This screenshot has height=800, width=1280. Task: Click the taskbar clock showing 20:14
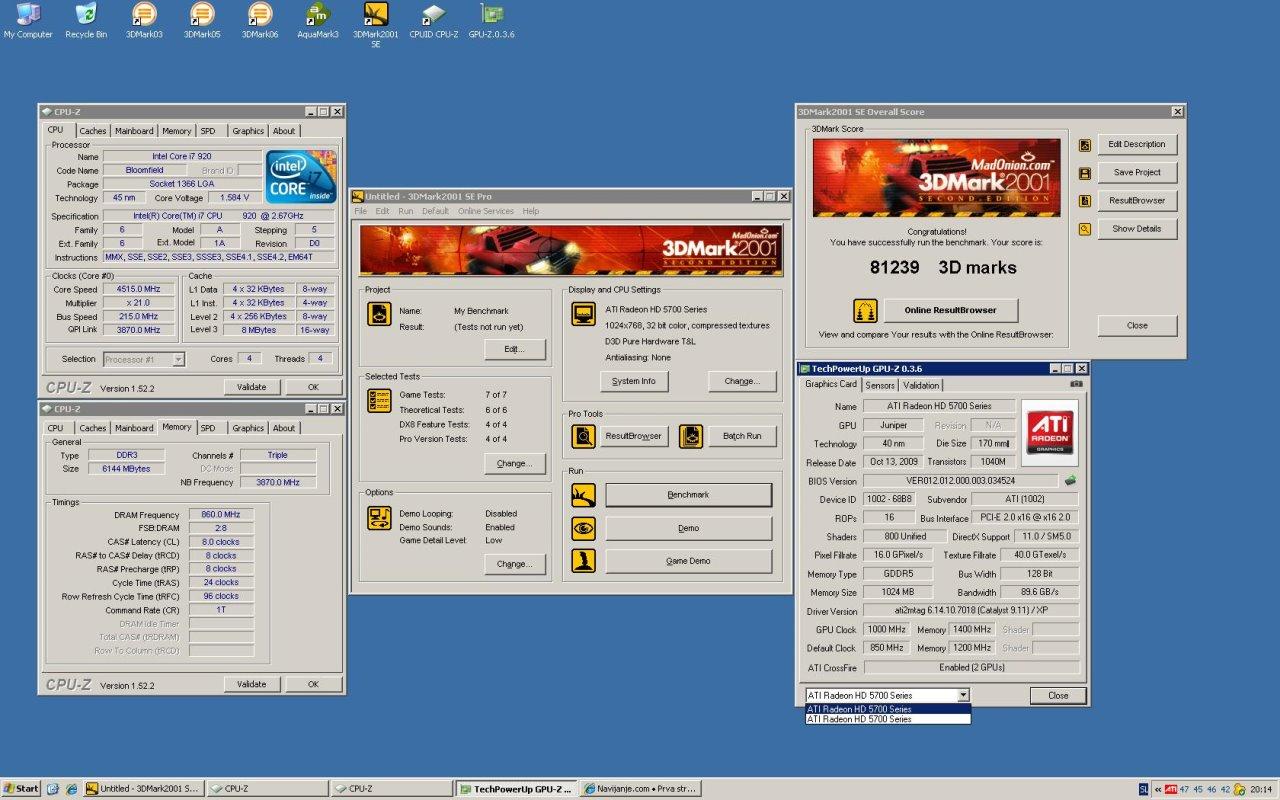click(1262, 789)
